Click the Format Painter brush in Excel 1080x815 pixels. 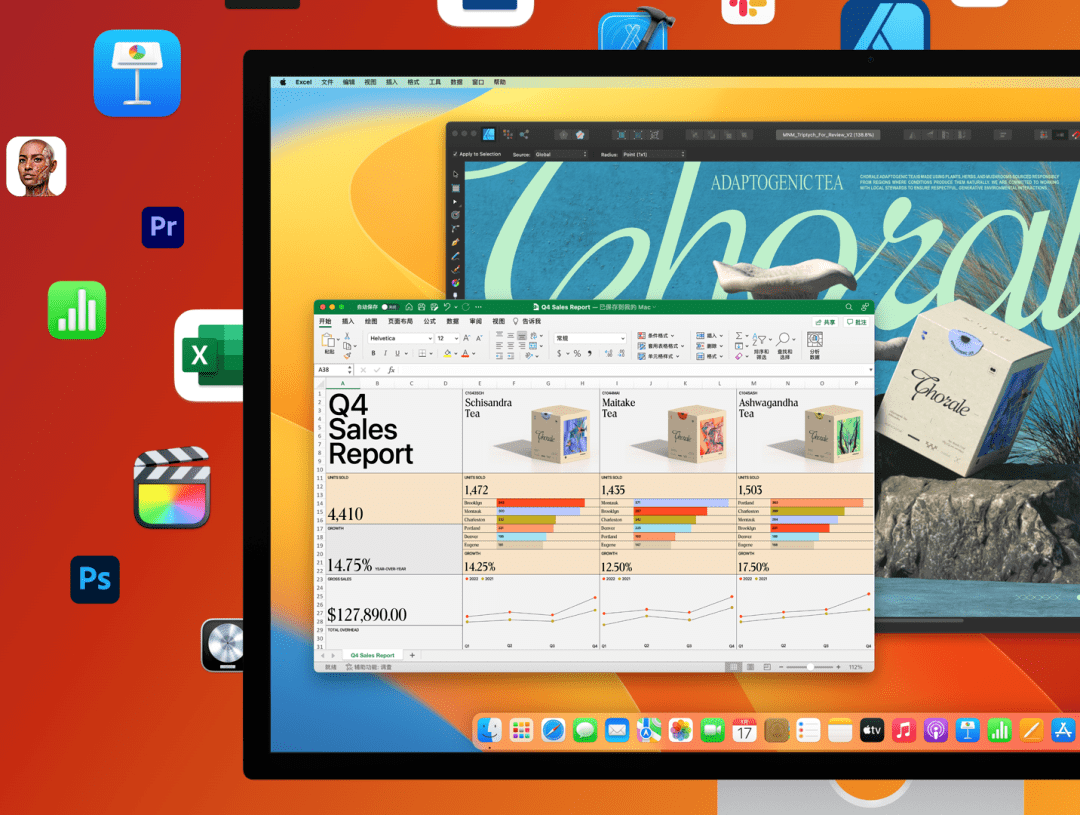point(347,356)
